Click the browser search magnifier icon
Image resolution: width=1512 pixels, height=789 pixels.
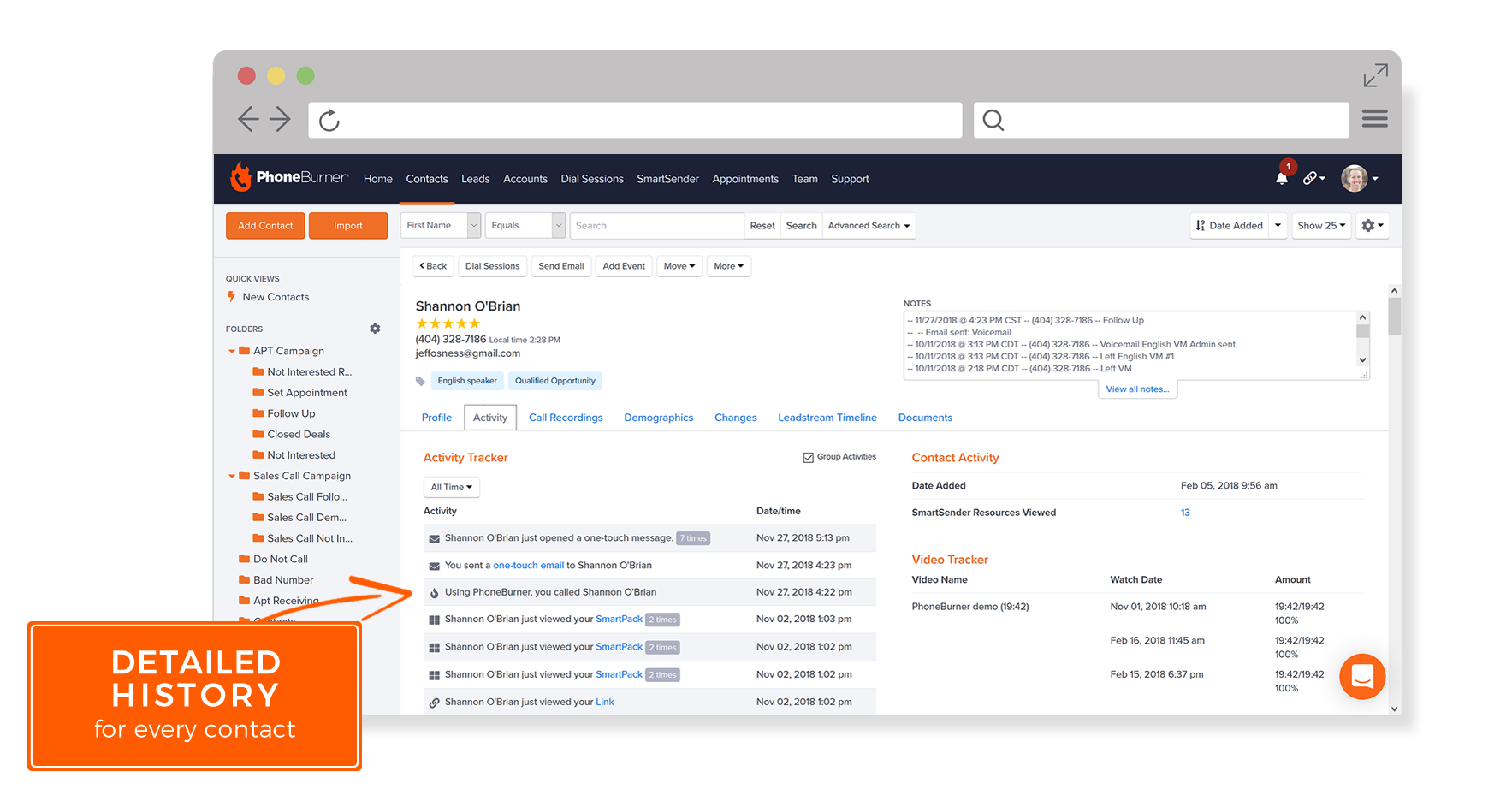(x=993, y=120)
